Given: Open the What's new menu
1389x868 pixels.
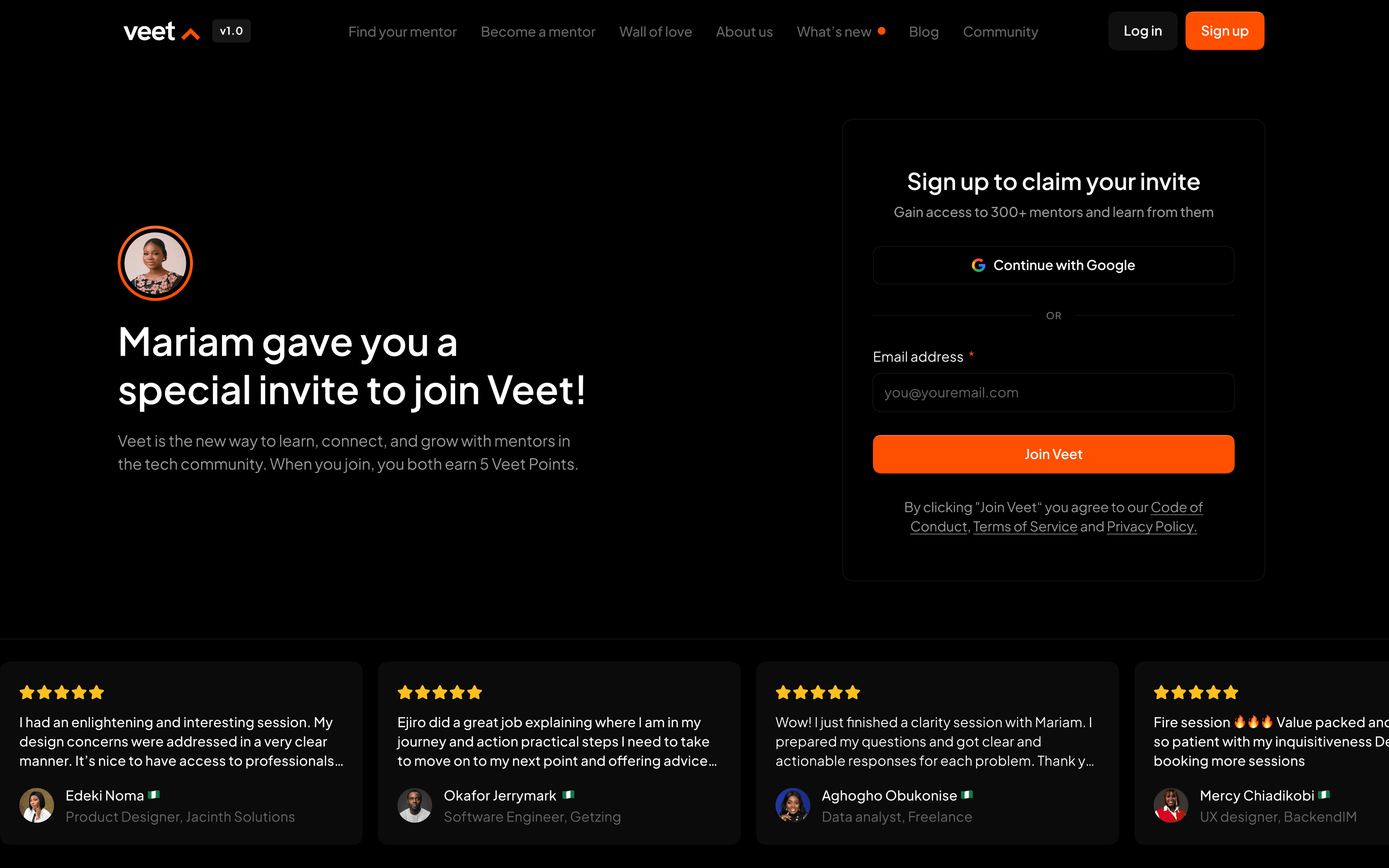Looking at the screenshot, I should 834,32.
